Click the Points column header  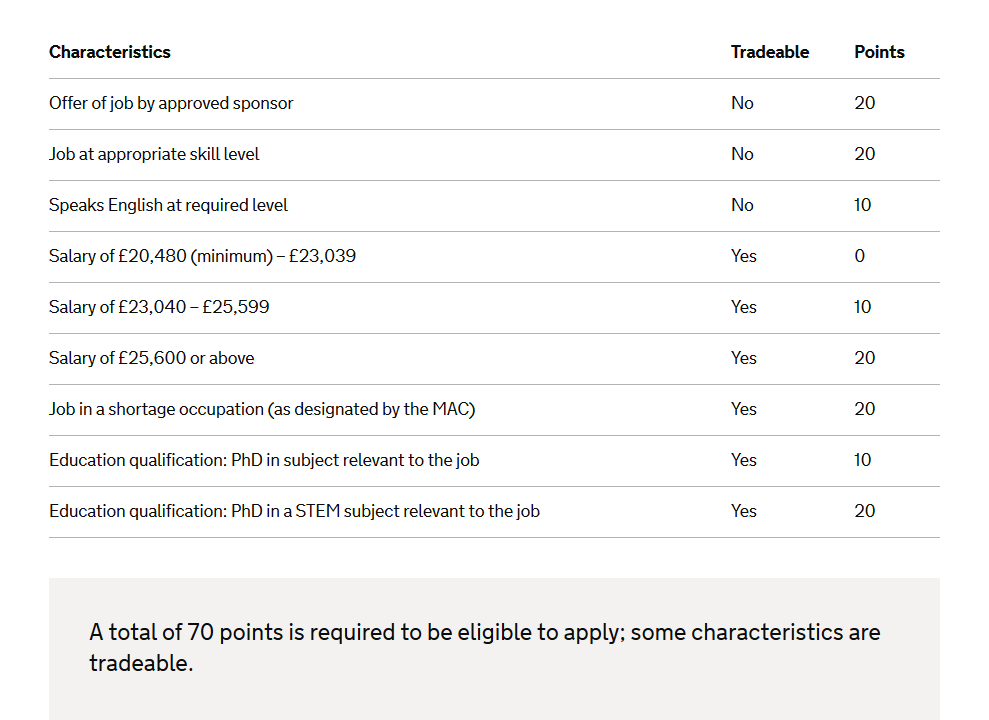(879, 52)
